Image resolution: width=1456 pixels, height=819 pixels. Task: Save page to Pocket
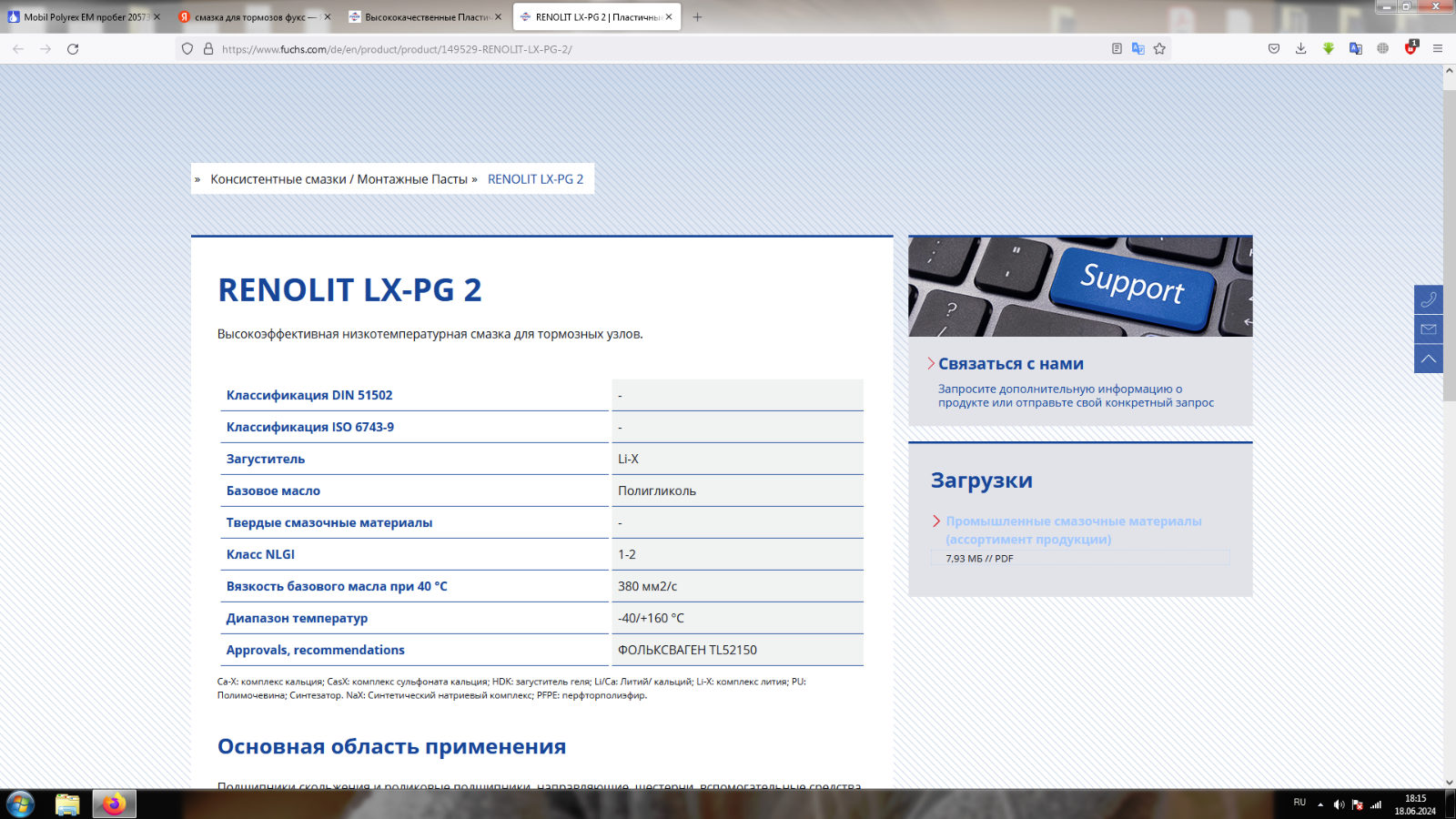[x=1274, y=49]
